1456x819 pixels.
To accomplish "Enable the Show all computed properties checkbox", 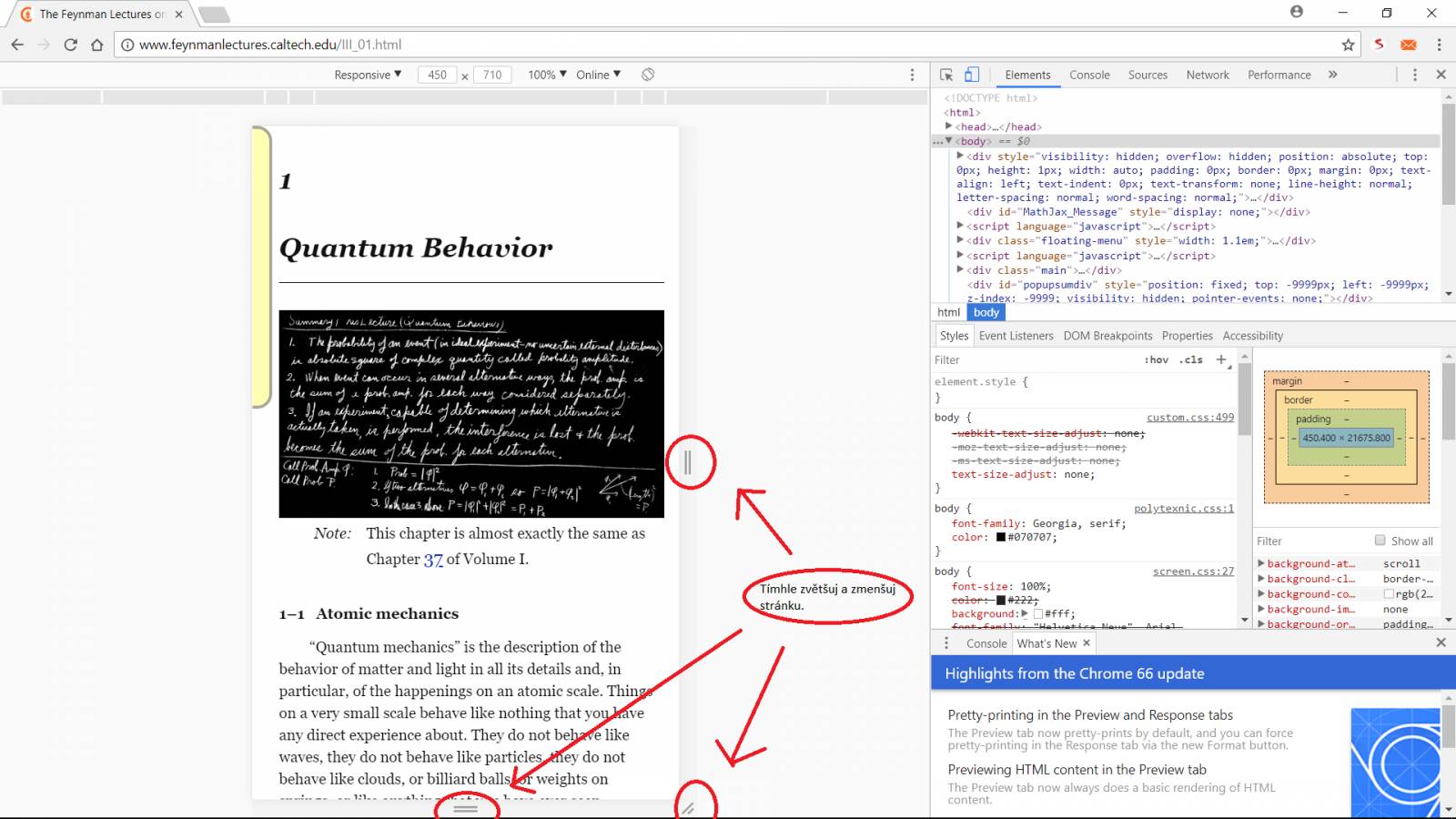I will (x=1380, y=541).
